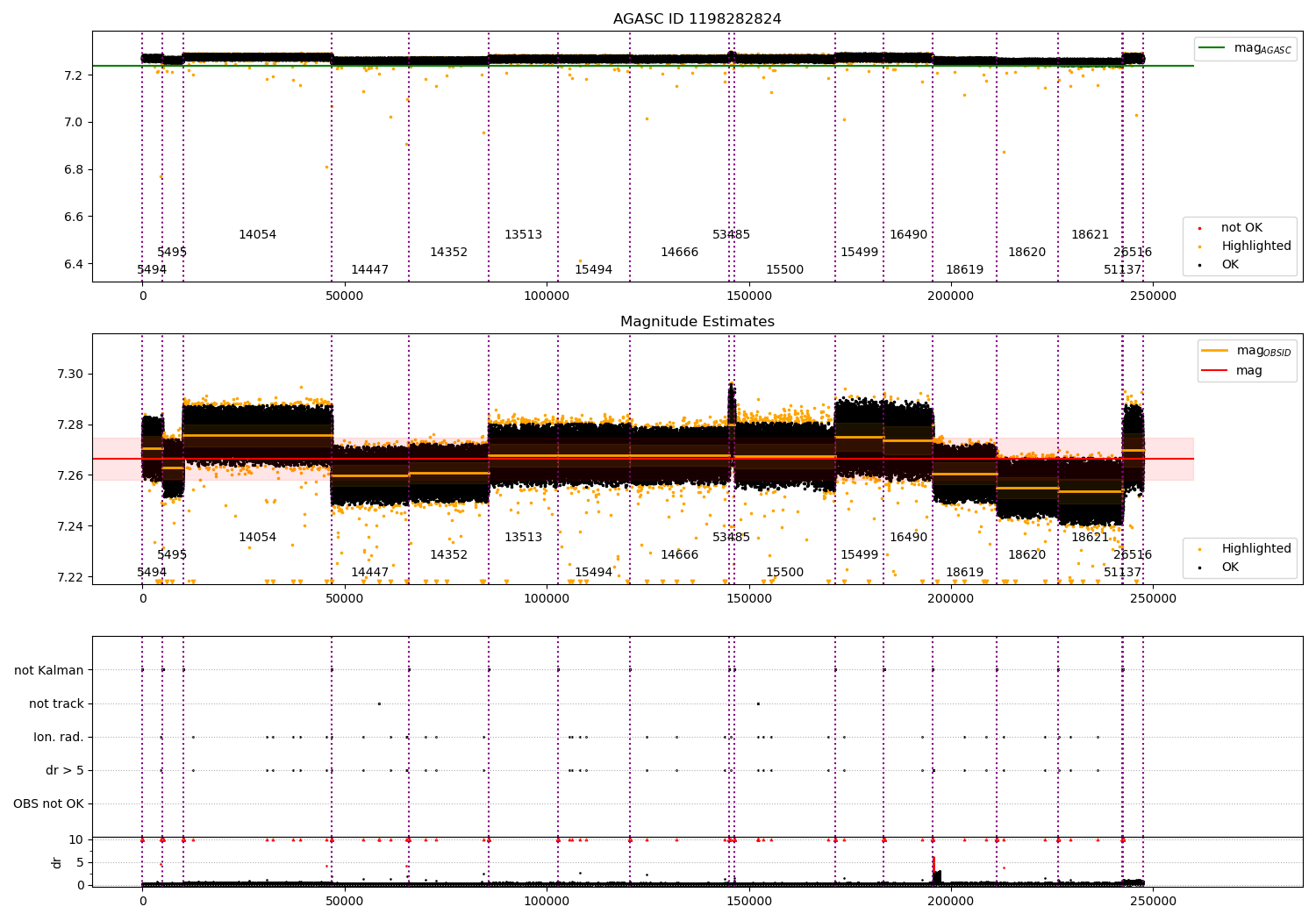1316x921 pixels.
Task: Click y-axis tick "7.30" on Magnitude Estimates plot
Action: pyautogui.click(x=70, y=375)
